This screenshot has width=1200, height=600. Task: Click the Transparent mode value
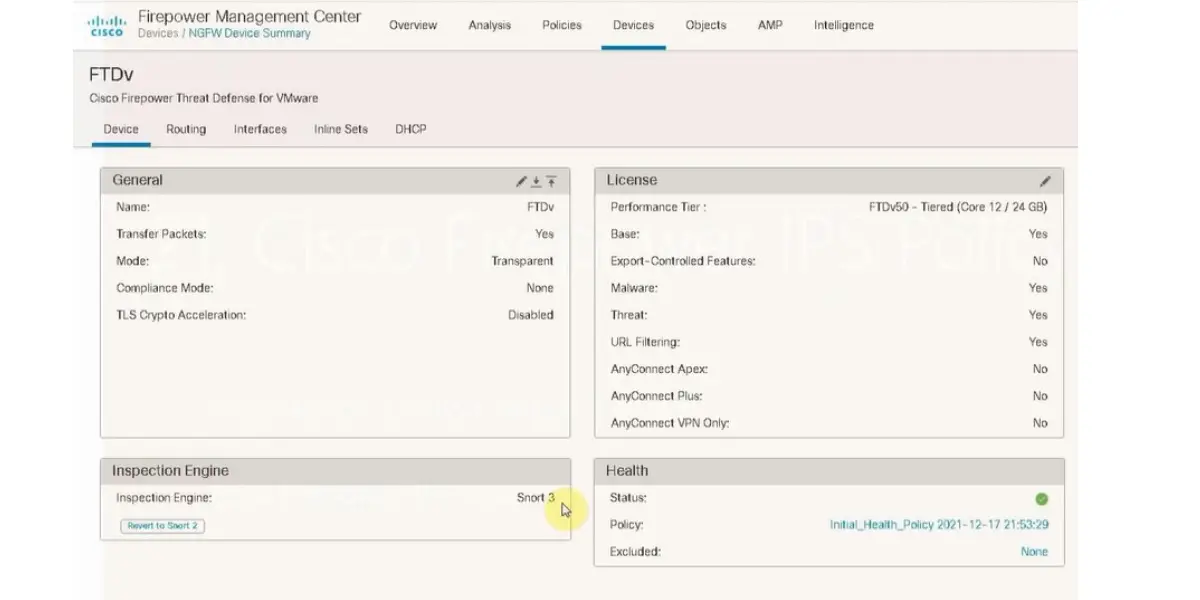pos(522,261)
